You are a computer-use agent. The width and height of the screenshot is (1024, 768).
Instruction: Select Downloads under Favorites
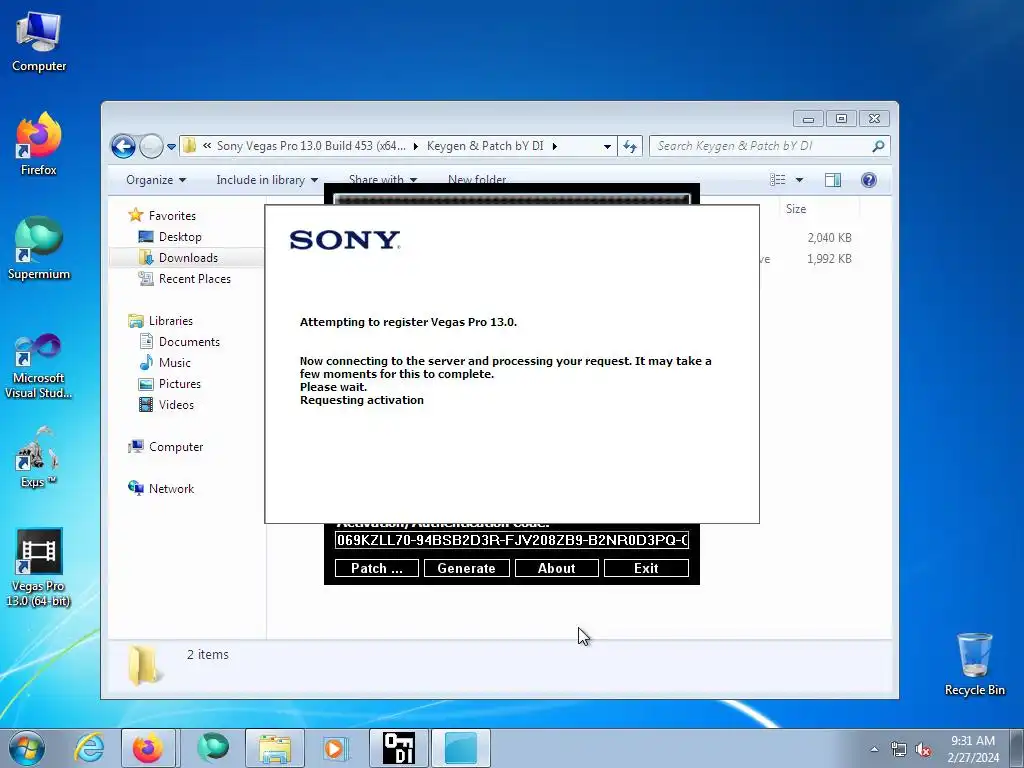[x=188, y=258]
